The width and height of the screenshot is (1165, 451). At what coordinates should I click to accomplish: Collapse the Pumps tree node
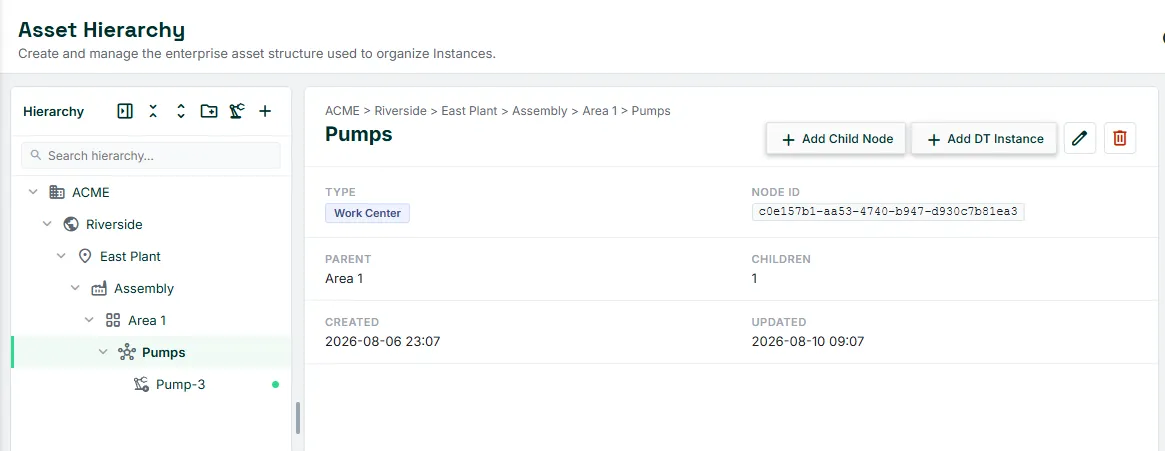103,352
